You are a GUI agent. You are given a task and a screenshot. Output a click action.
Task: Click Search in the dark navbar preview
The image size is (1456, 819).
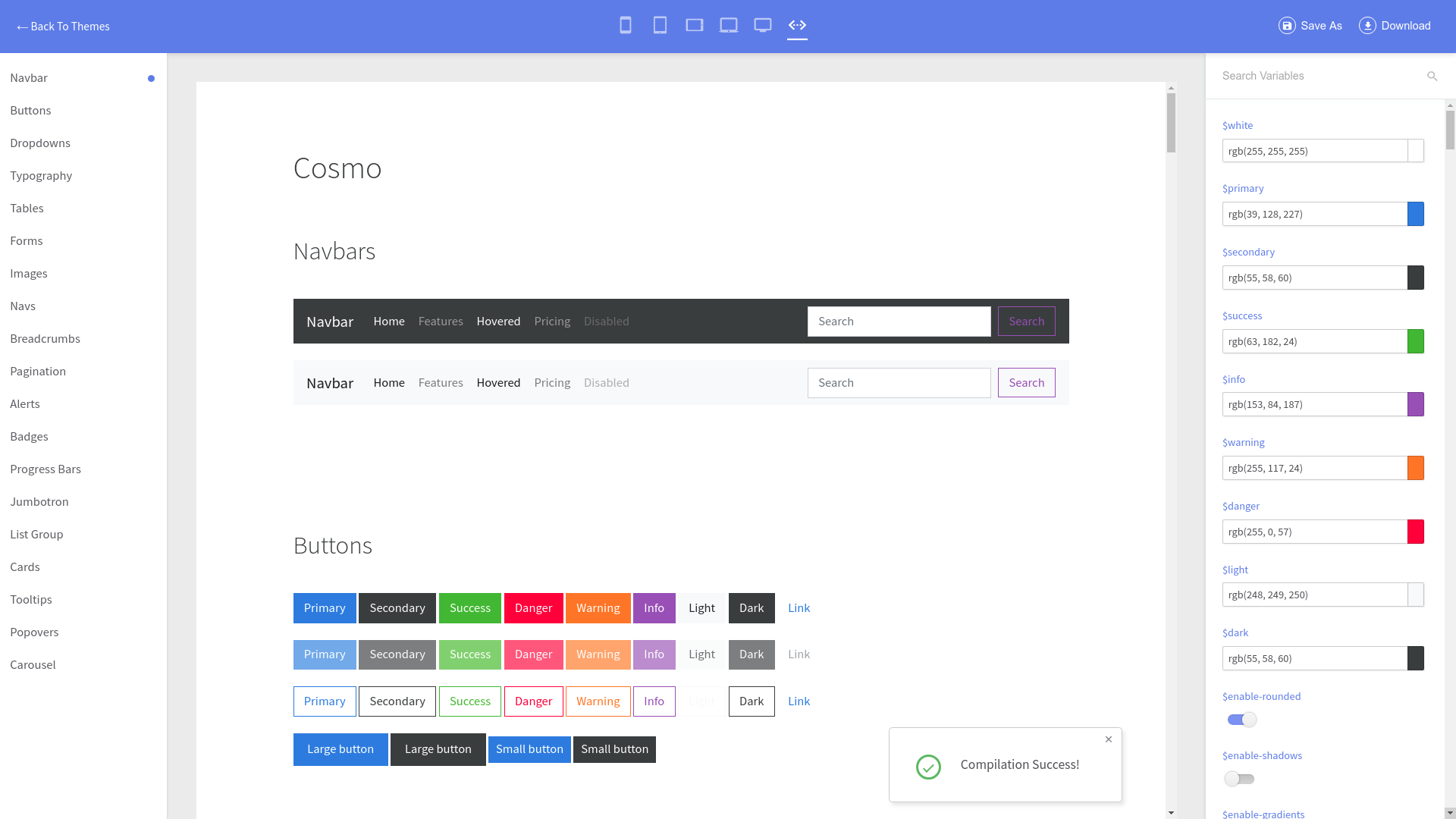point(1026,321)
